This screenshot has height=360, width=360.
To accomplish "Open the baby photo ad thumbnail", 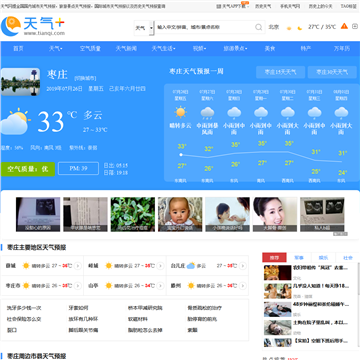I will (180, 214).
